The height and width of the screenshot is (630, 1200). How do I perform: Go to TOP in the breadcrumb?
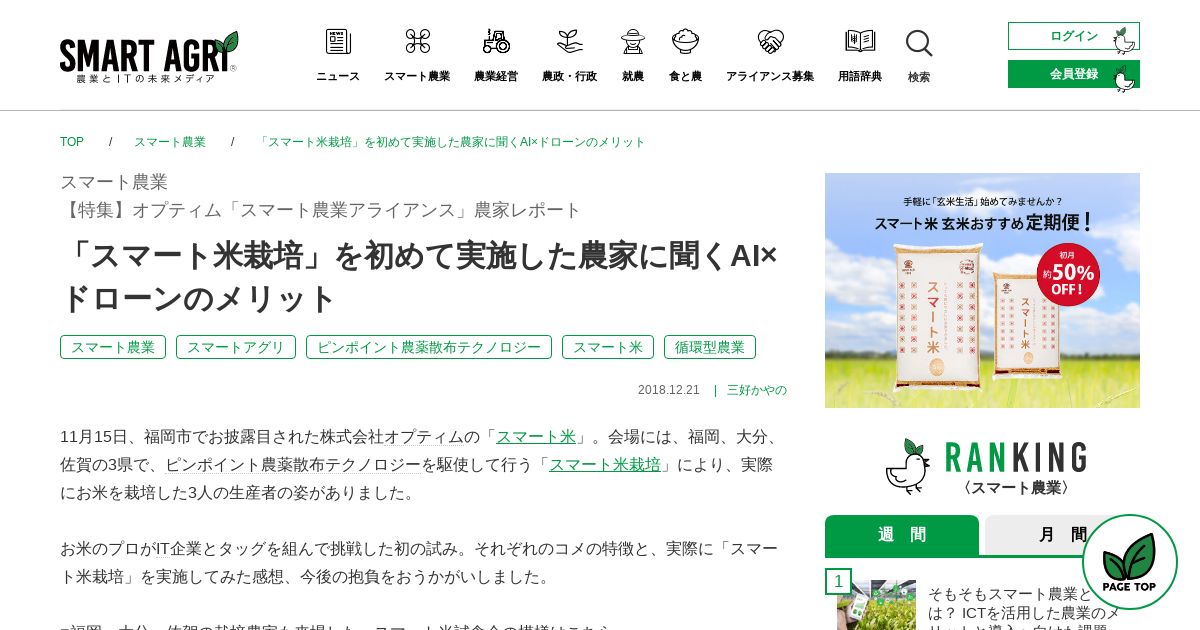tap(72, 142)
